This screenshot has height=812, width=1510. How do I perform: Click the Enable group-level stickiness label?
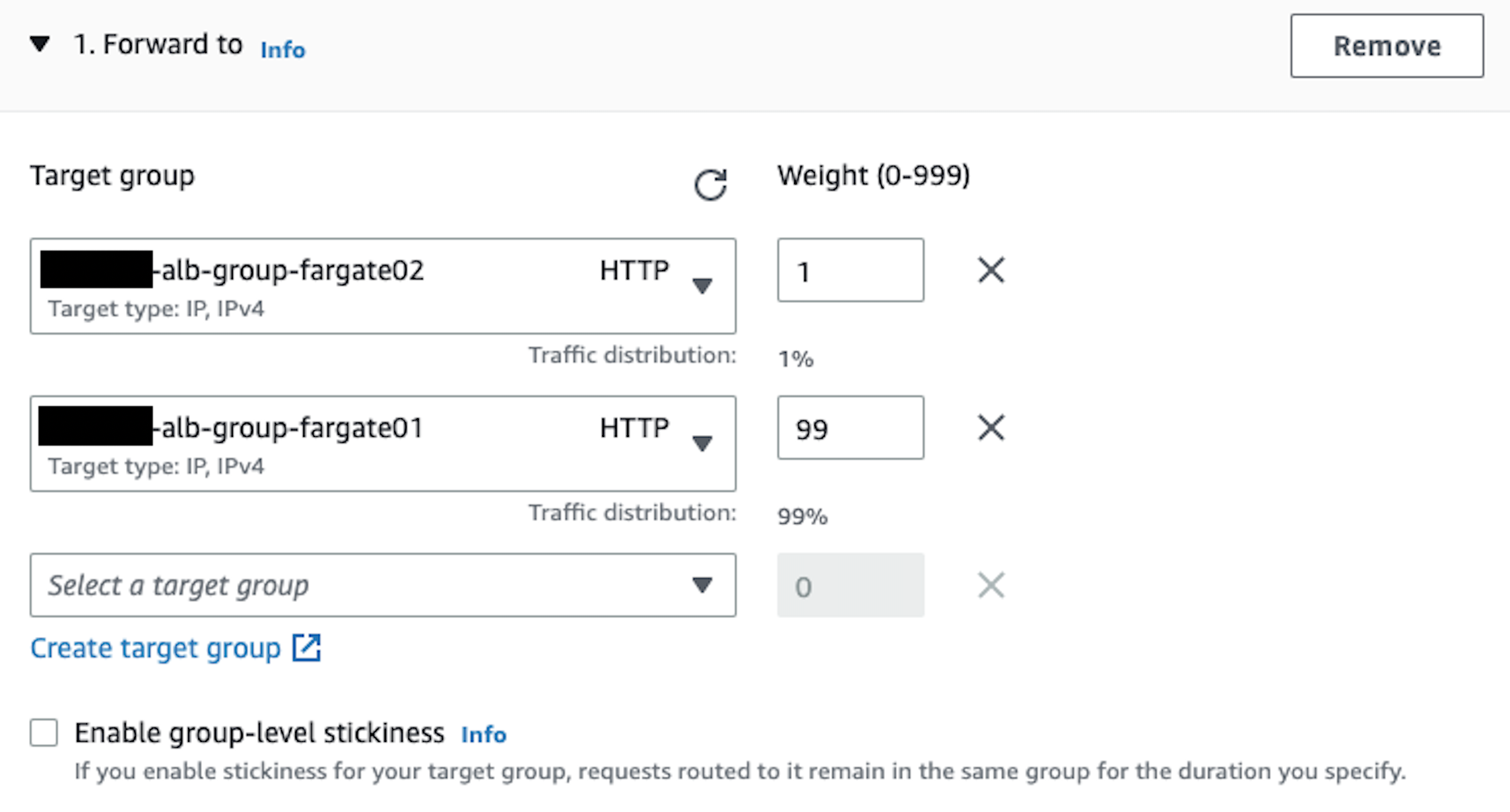click(259, 733)
